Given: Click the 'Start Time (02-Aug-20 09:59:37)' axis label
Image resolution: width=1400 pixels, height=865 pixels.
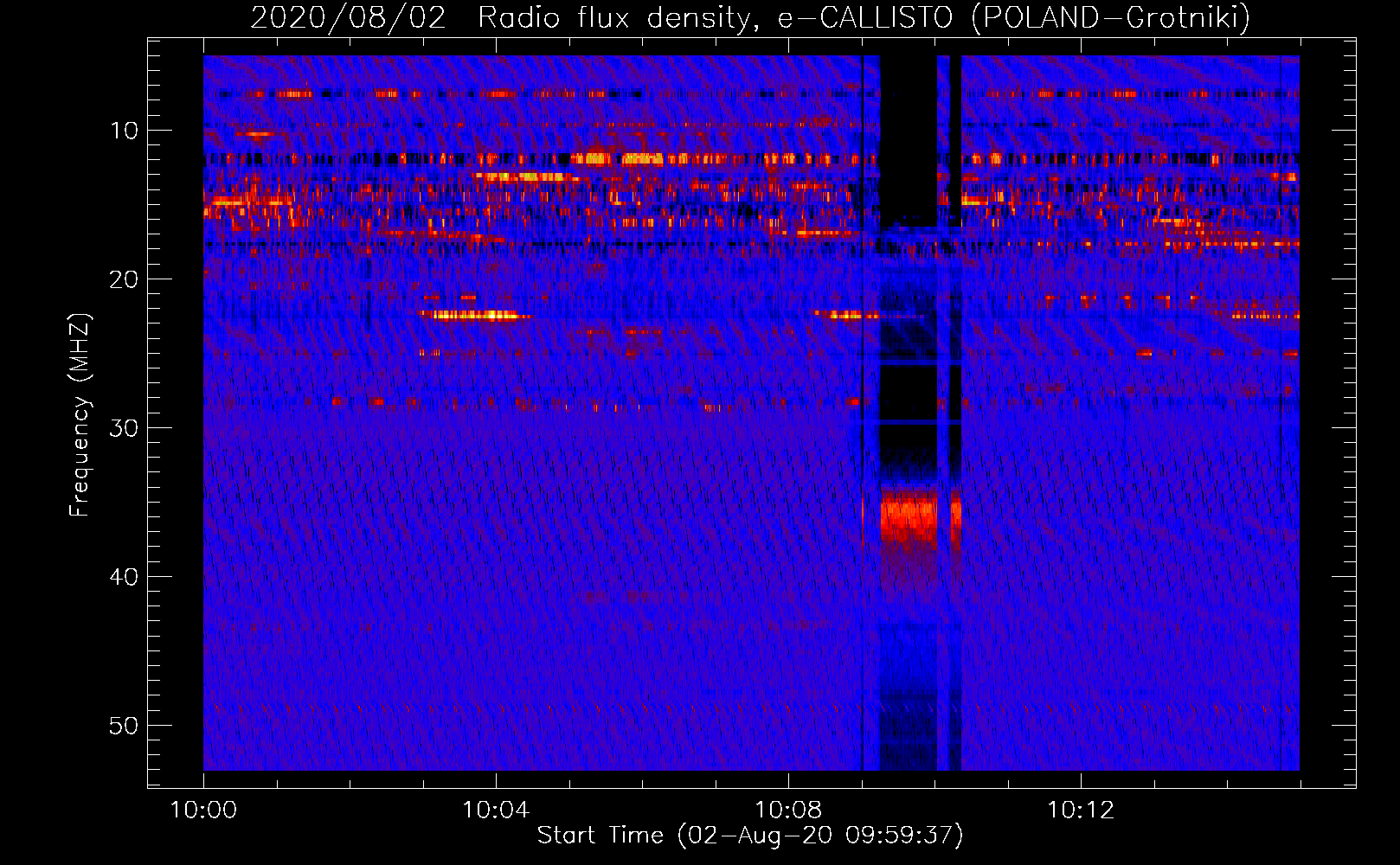Looking at the screenshot, I should [x=750, y=836].
